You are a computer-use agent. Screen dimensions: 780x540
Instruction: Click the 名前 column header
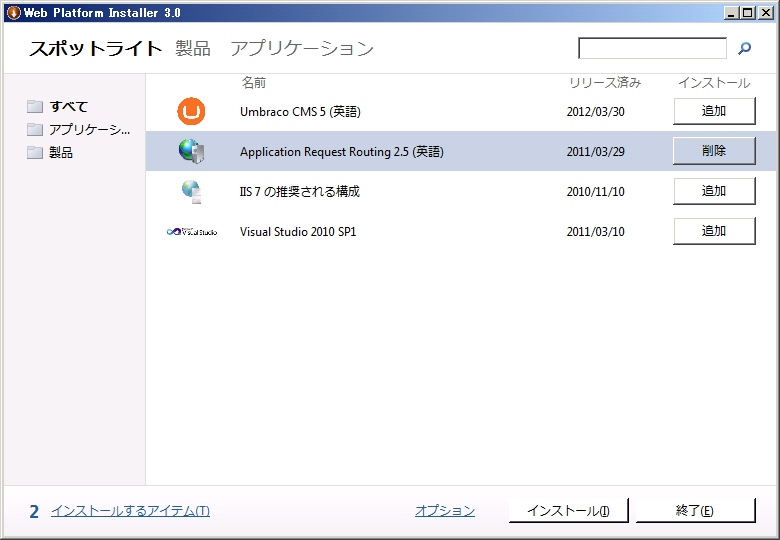coord(254,83)
